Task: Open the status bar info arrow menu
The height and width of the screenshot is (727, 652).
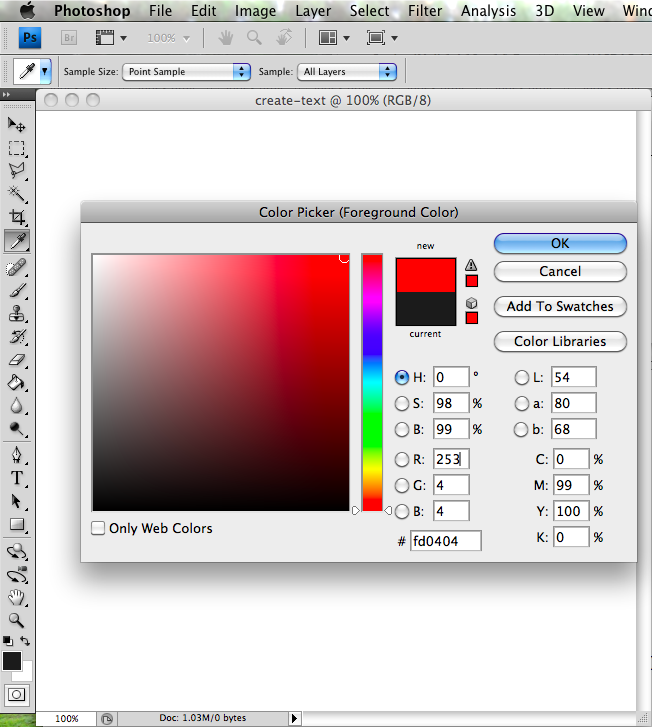Action: click(294, 718)
